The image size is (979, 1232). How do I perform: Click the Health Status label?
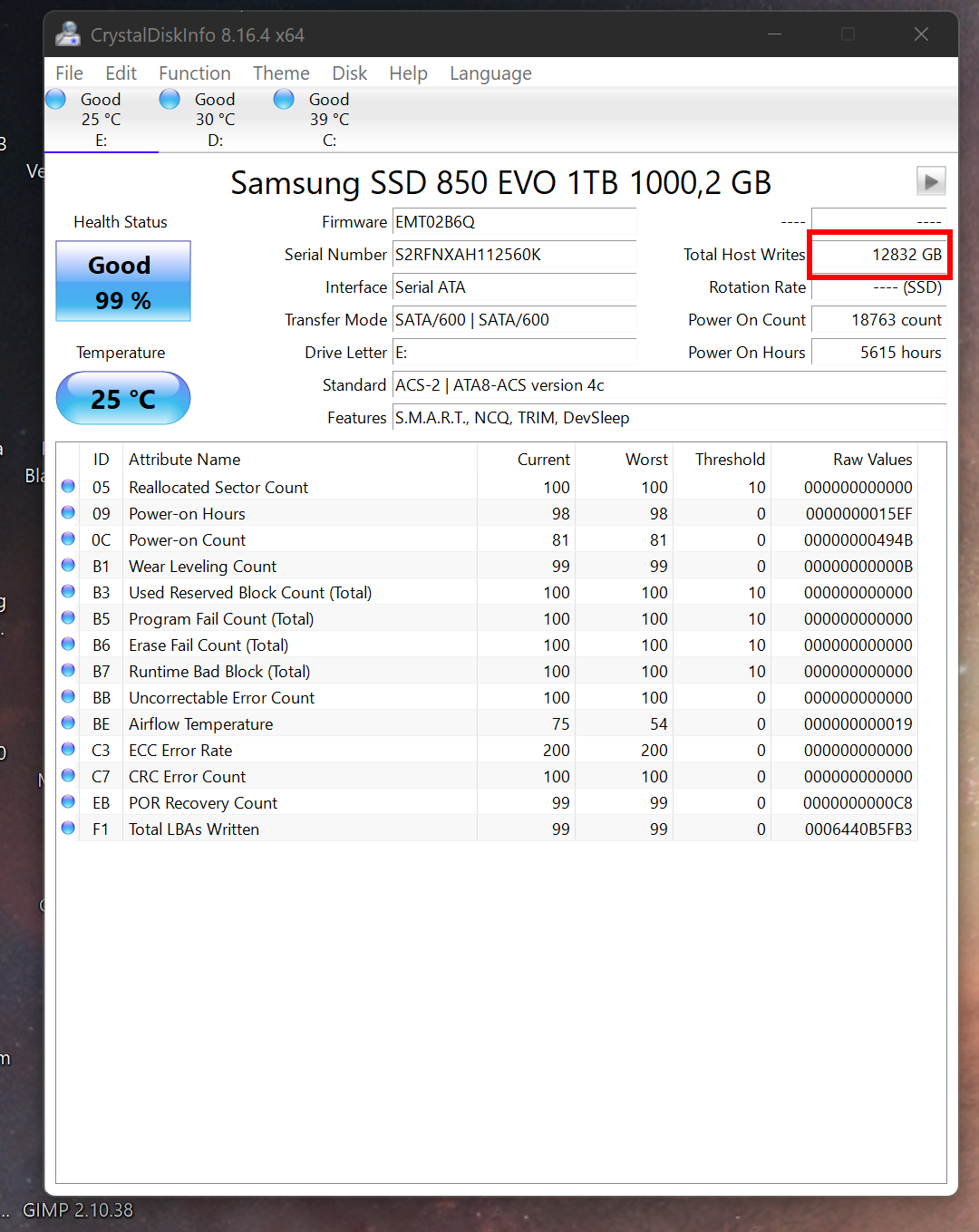click(121, 222)
